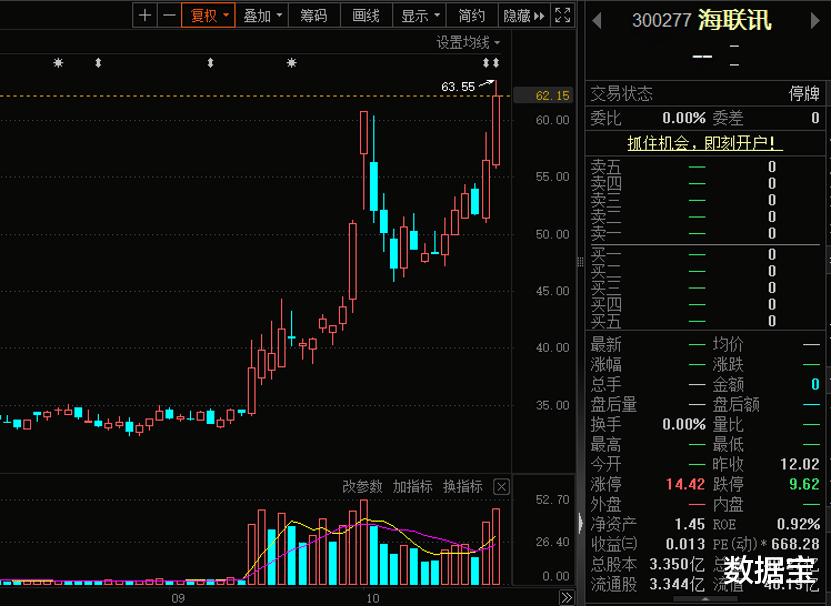The image size is (832, 606).
Task: Click the 买五 bid level label
Action: pyautogui.click(x=605, y=321)
